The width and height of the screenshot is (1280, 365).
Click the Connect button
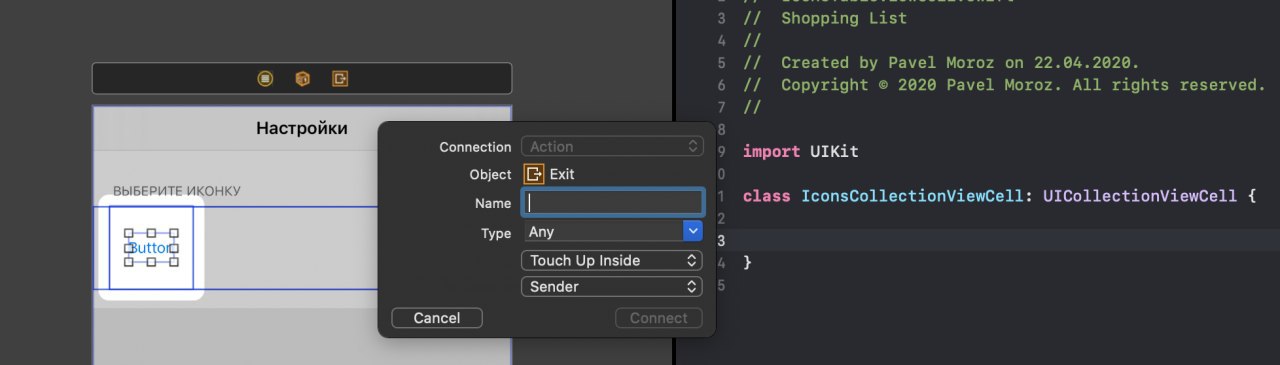point(658,318)
